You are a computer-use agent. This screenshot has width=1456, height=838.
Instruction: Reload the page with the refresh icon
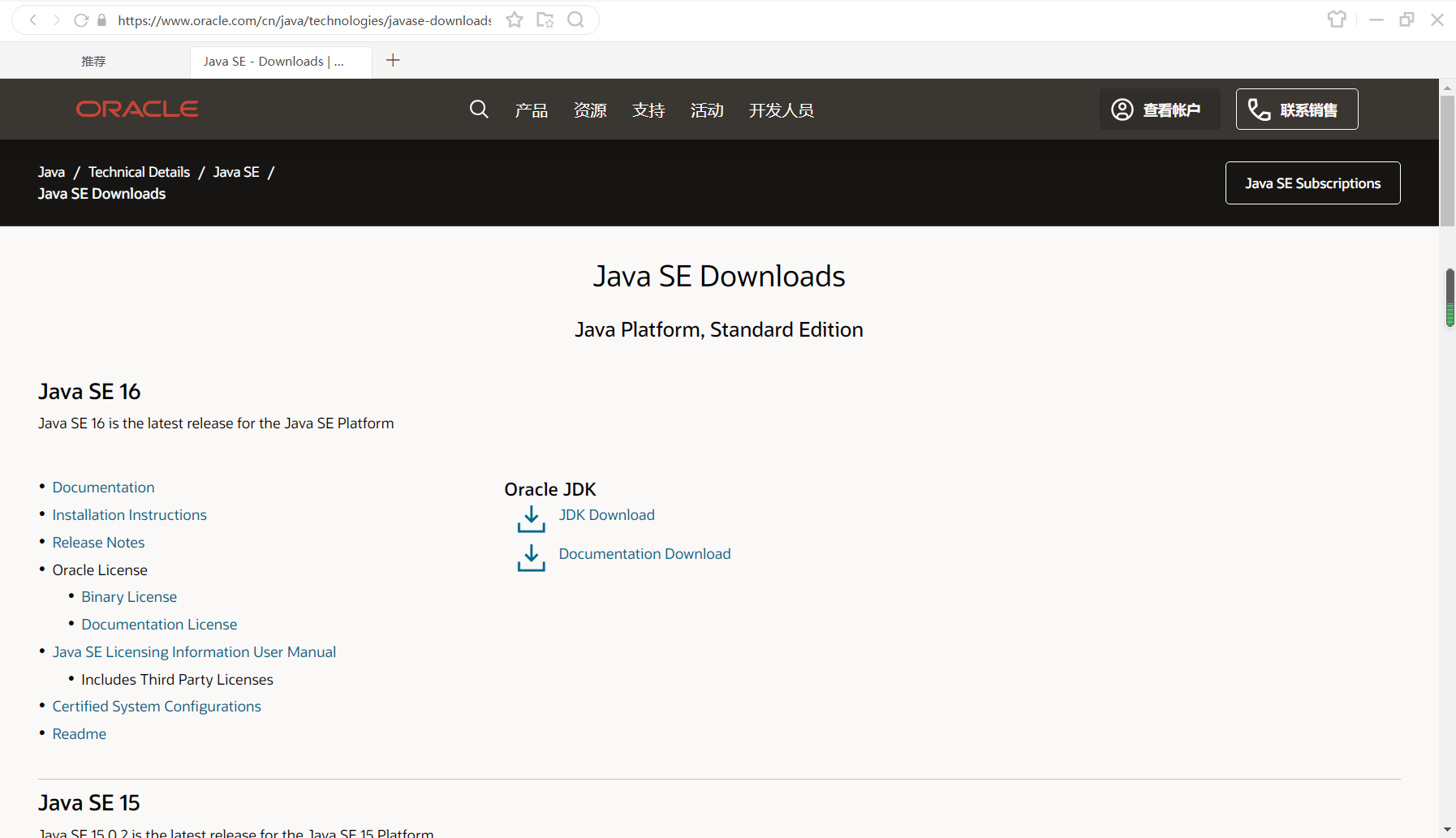81,20
